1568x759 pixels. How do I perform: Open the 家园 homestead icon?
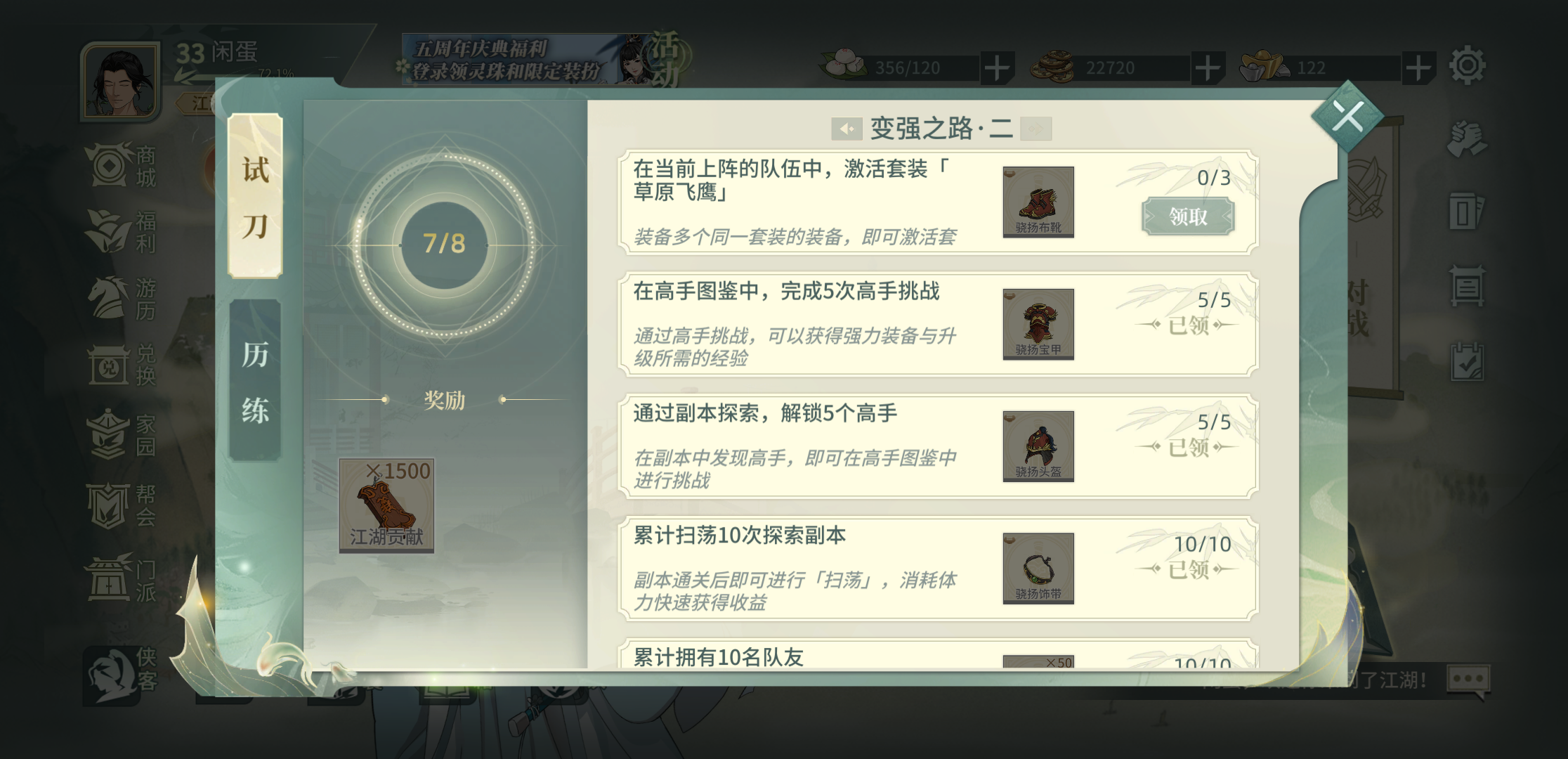click(x=121, y=435)
